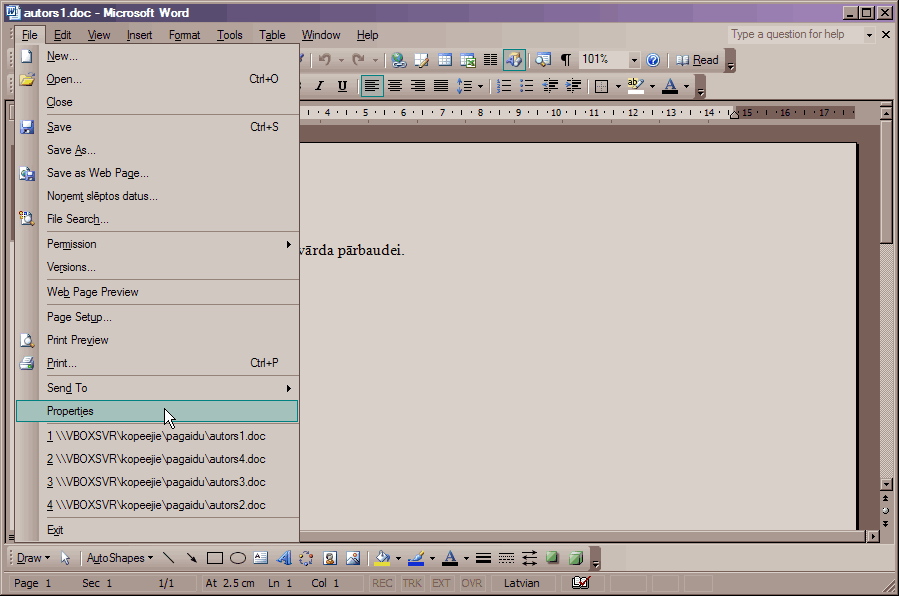Click the Increase Indent icon
899x596 pixels.
(x=573, y=86)
